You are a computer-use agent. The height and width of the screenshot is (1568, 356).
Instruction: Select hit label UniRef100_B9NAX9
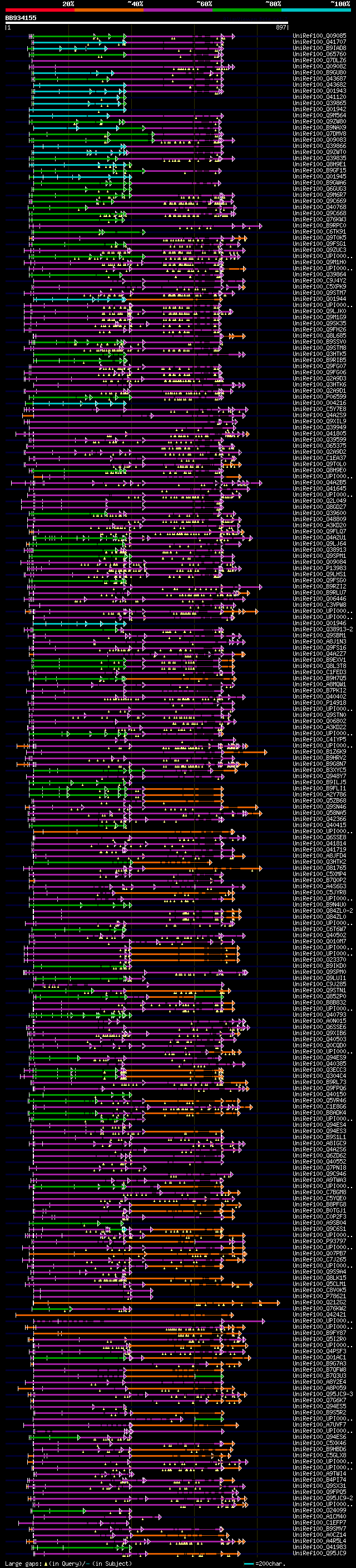point(319,127)
